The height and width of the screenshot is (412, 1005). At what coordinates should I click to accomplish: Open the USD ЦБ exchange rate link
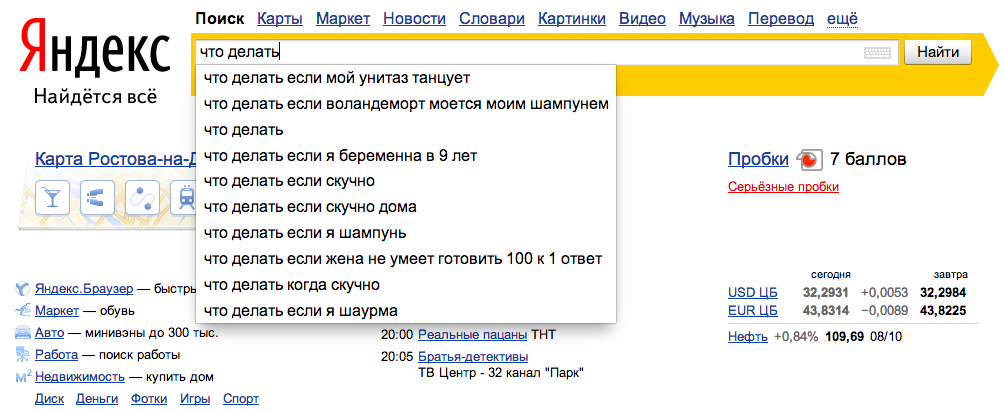point(752,293)
